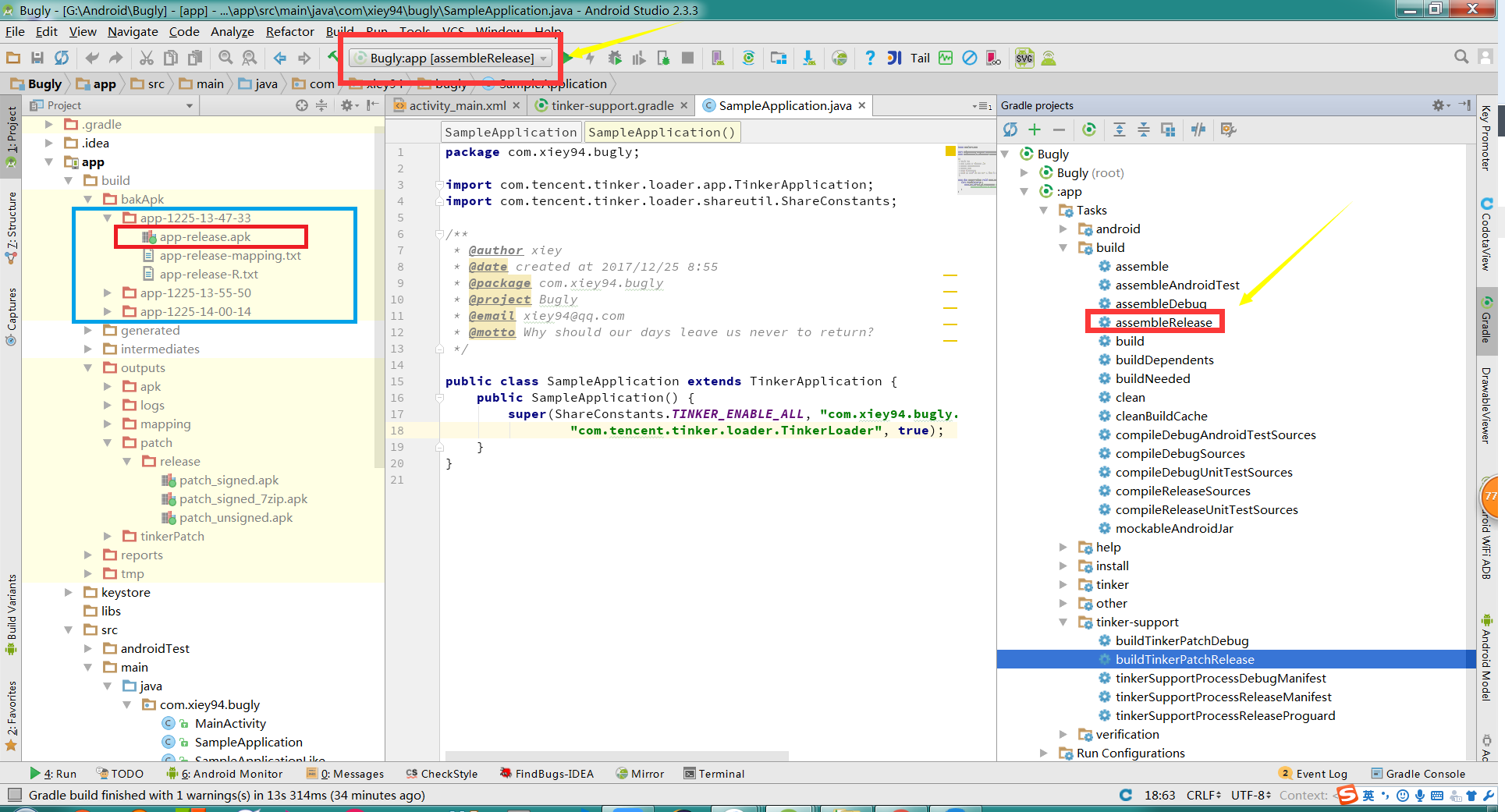Click the Undo arrow icon

[x=92, y=58]
